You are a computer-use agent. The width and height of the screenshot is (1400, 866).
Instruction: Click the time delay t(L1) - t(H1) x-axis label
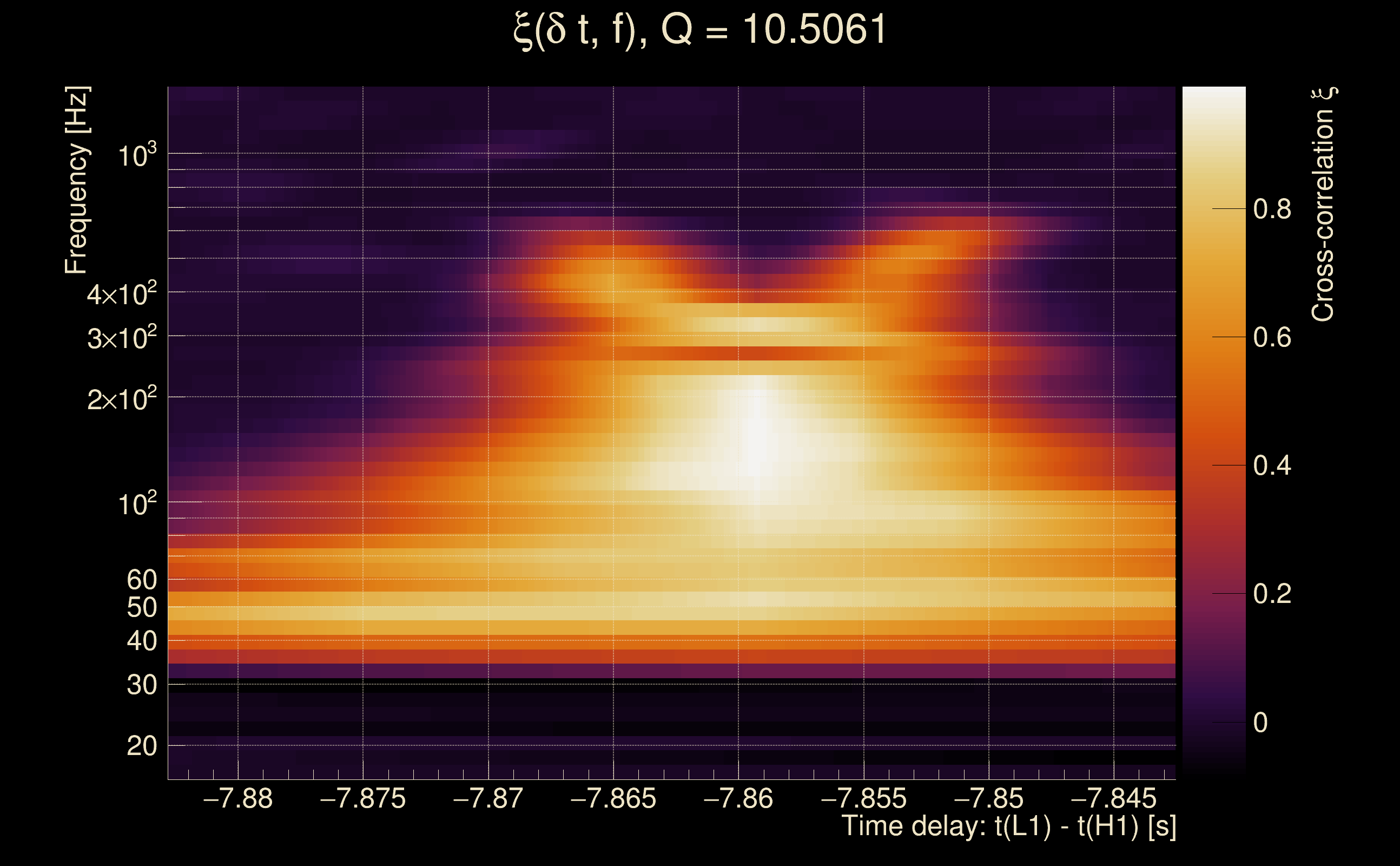tap(1008, 826)
